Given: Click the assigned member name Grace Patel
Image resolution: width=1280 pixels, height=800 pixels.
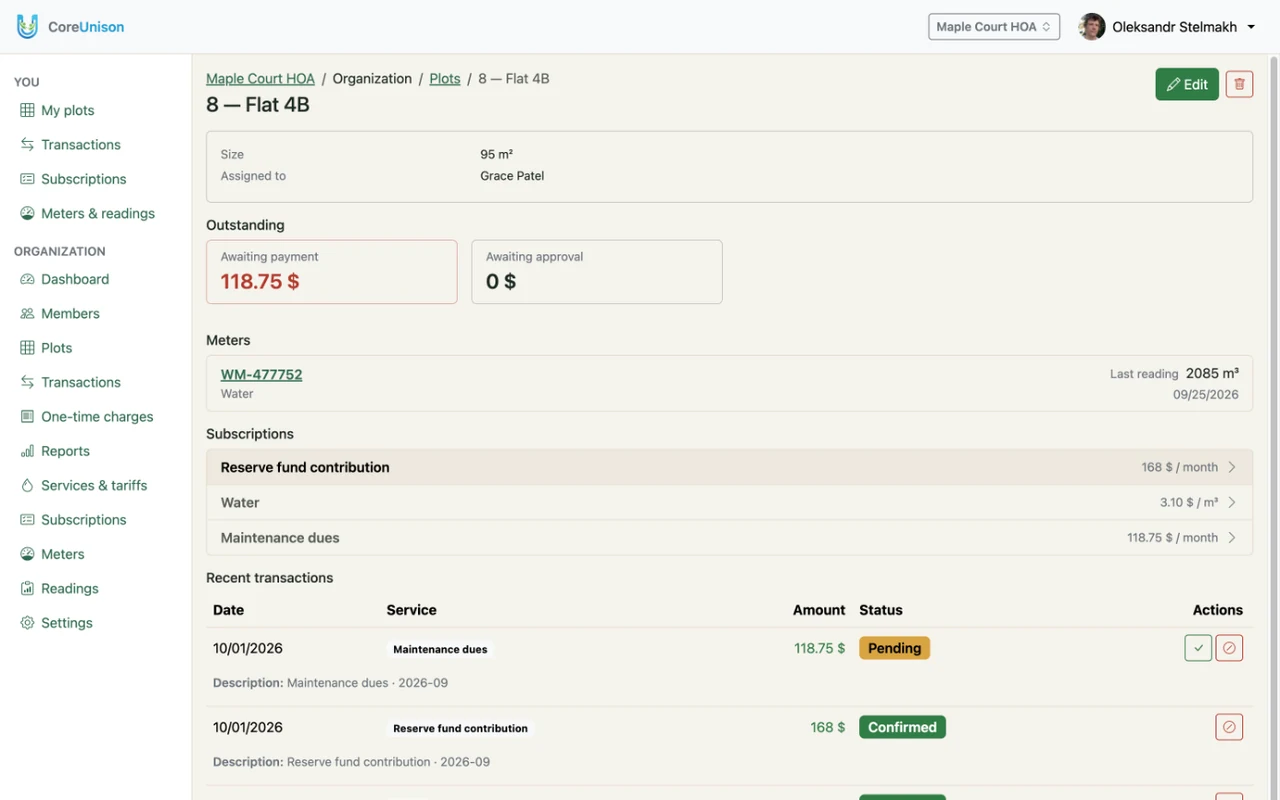Looking at the screenshot, I should (512, 176).
